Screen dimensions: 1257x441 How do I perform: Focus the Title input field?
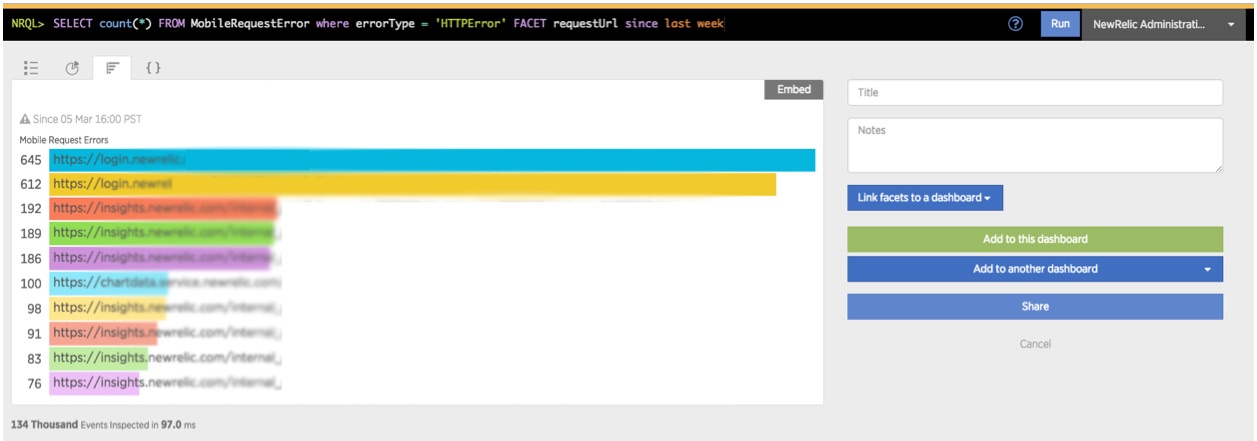(x=1035, y=92)
